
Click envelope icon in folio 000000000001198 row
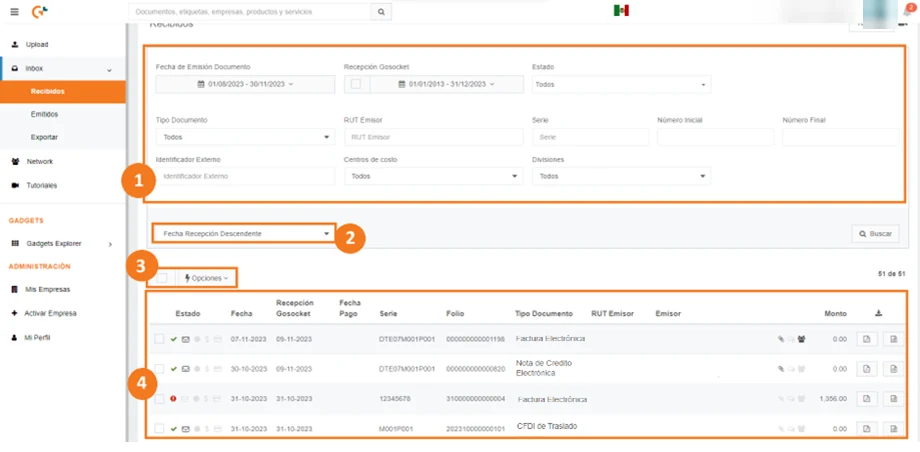[185, 339]
